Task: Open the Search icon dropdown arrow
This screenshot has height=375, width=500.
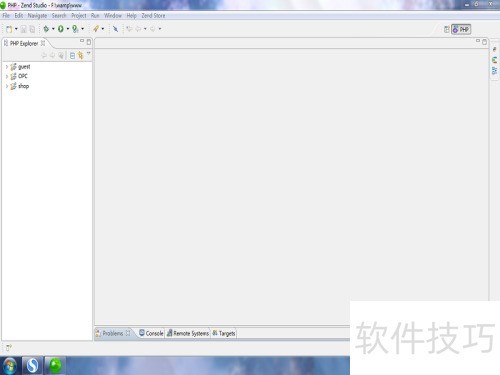Action: point(103,29)
